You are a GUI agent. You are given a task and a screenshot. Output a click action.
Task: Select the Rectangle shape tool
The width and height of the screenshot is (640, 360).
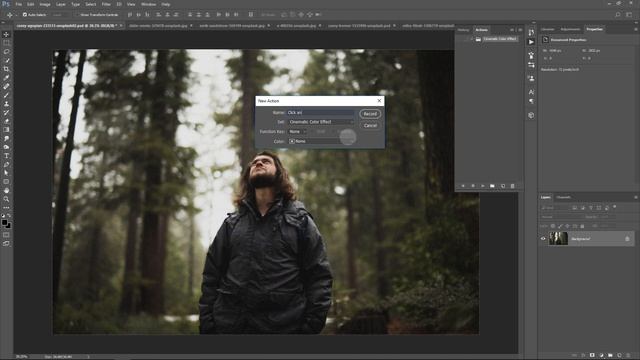[6, 182]
